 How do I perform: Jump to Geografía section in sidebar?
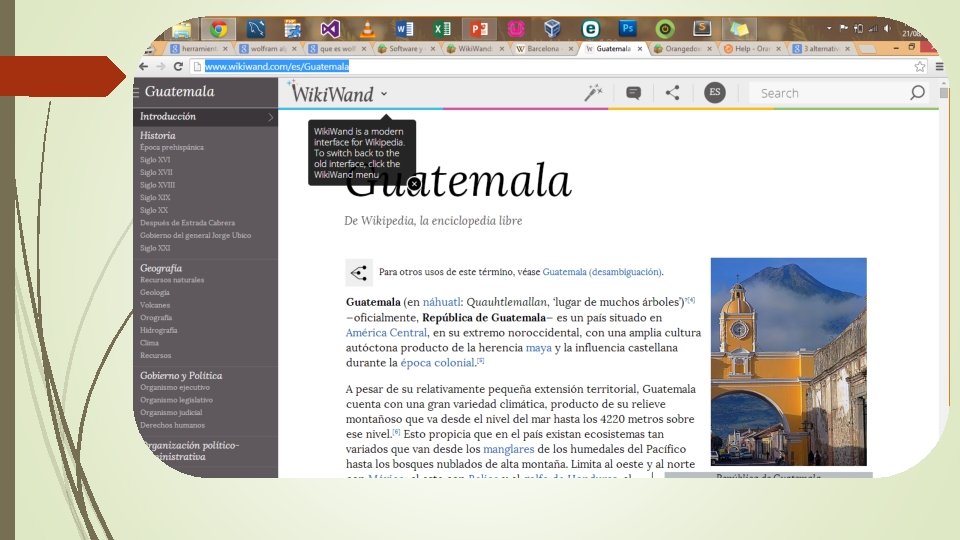pos(160,268)
